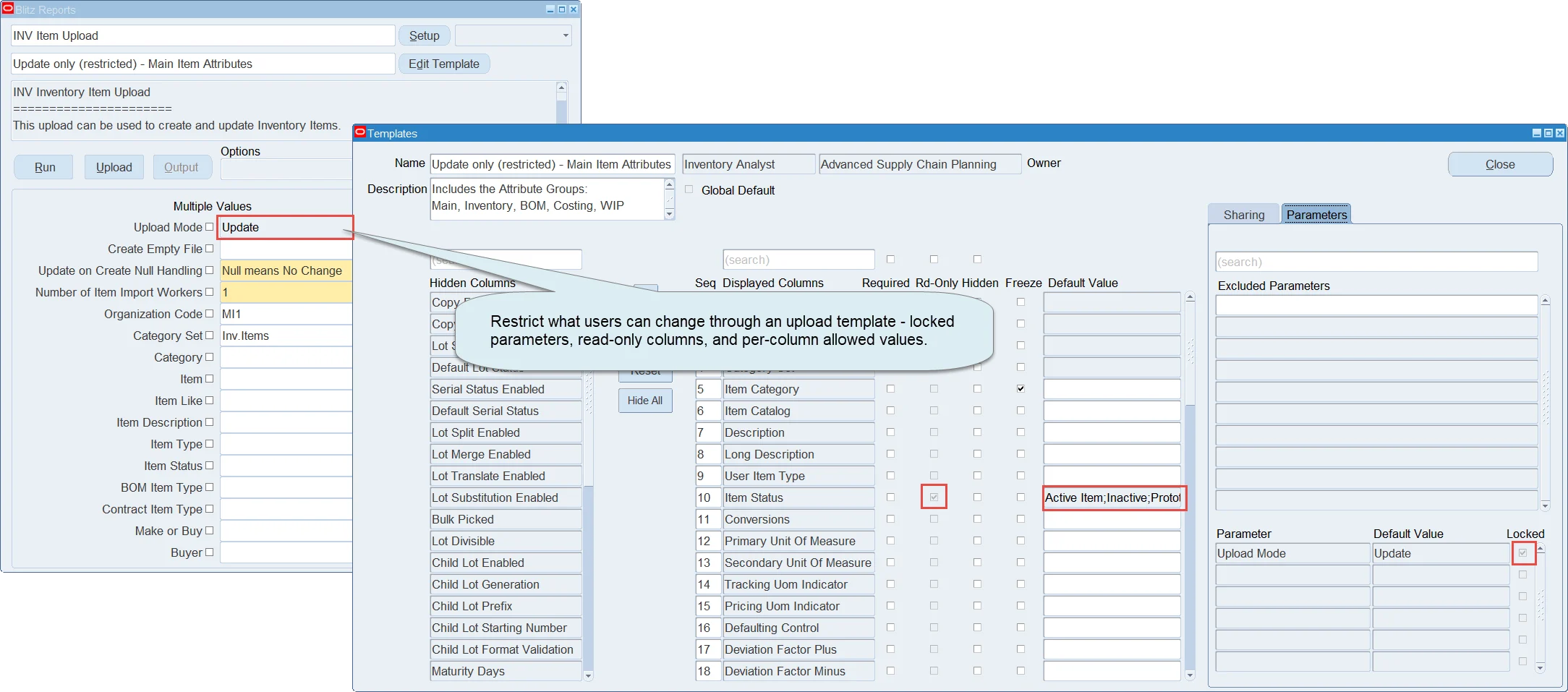Toggle Required checkbox for Long Description
This screenshot has height=692, width=1568.
point(890,454)
